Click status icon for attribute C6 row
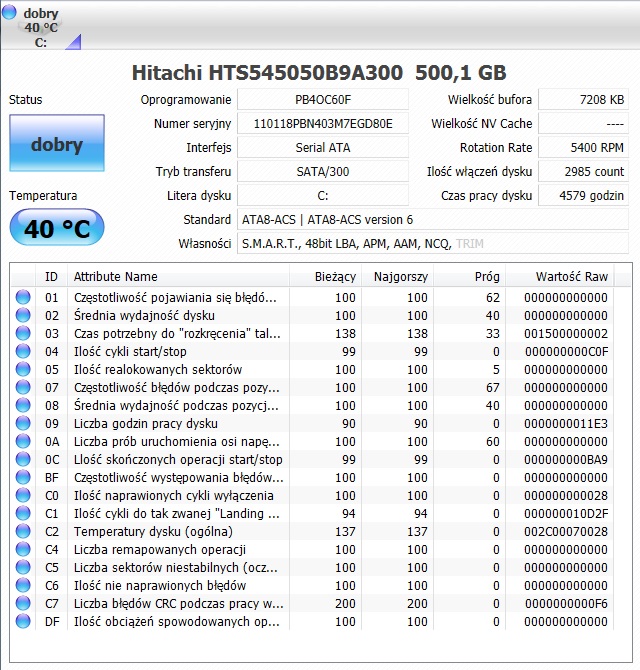The height and width of the screenshot is (670, 640). (23, 585)
